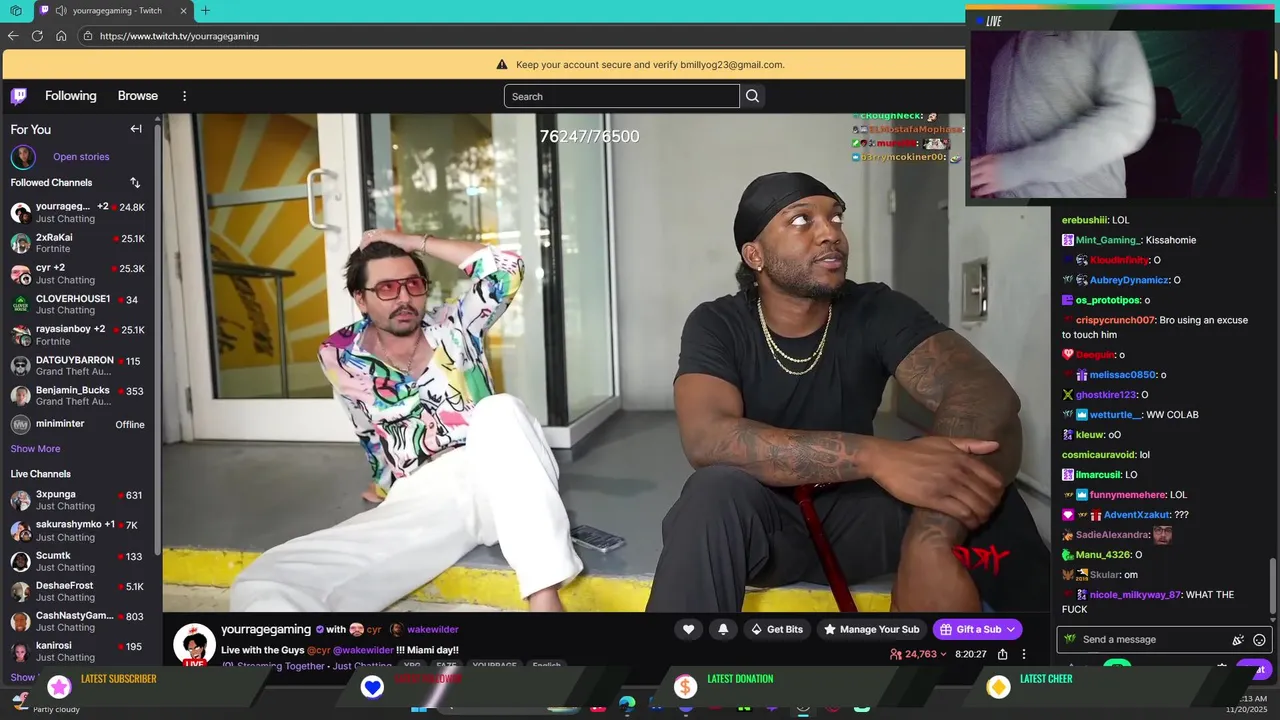Select yourragegaming in Followed Channels
1280x720 pixels.
[x=77, y=212]
